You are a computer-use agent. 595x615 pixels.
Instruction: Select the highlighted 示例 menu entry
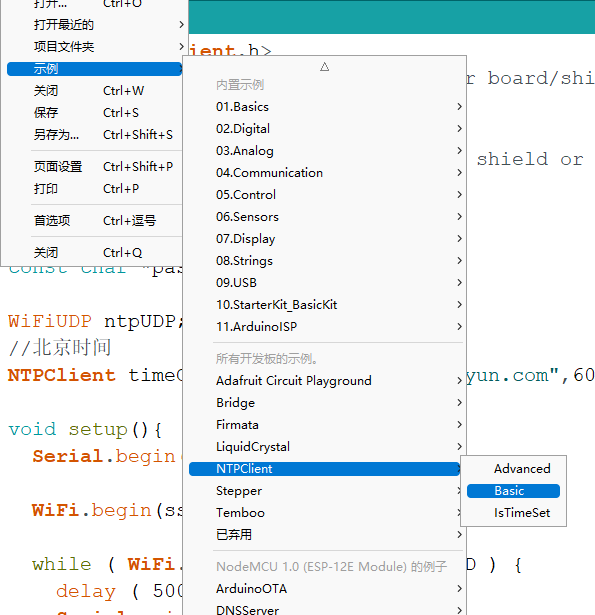click(x=95, y=69)
